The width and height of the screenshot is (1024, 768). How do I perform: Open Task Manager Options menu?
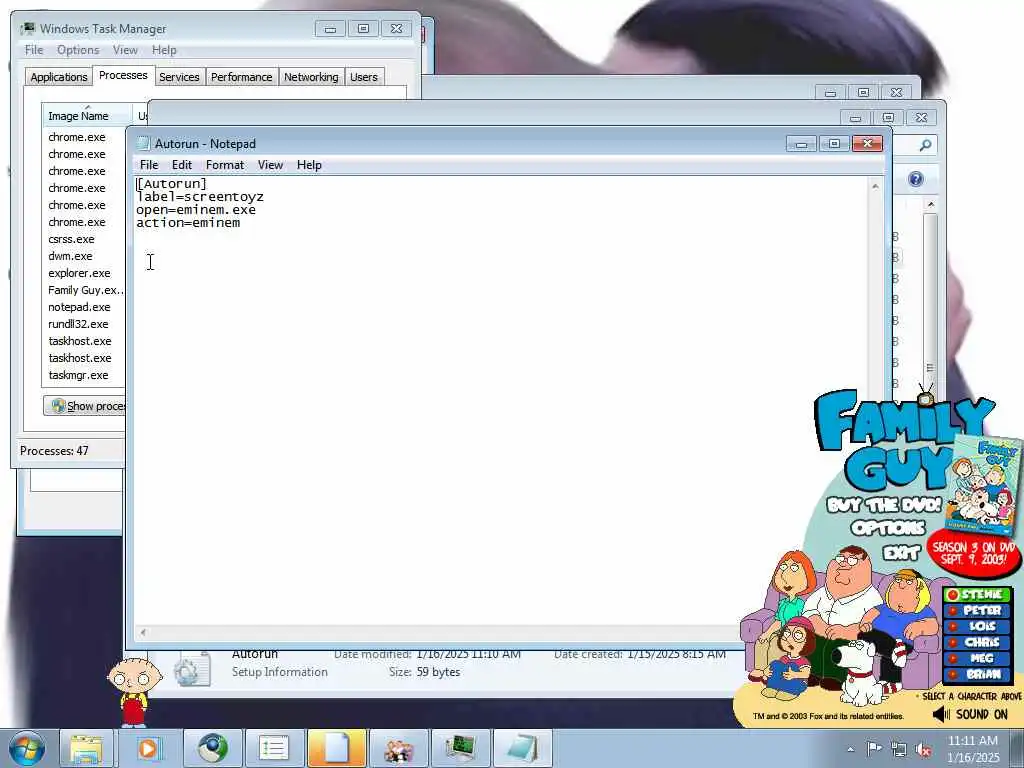(x=78, y=50)
